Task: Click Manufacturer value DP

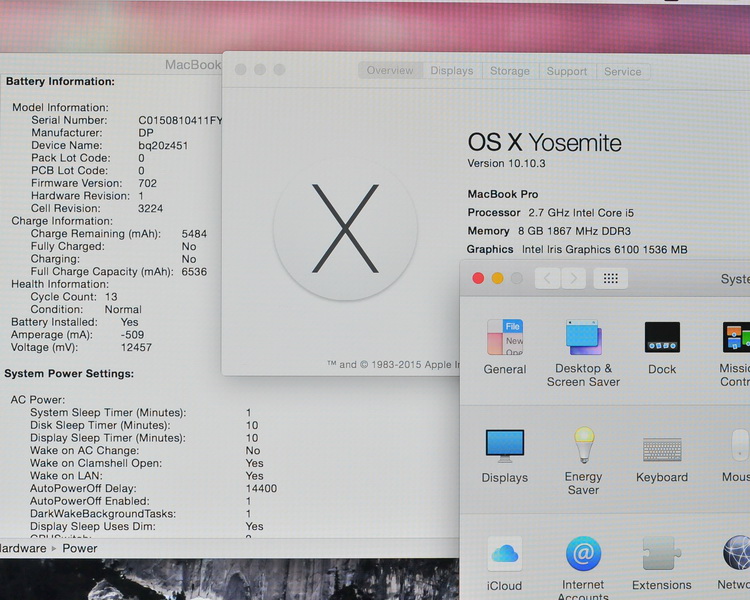Action: [146, 133]
